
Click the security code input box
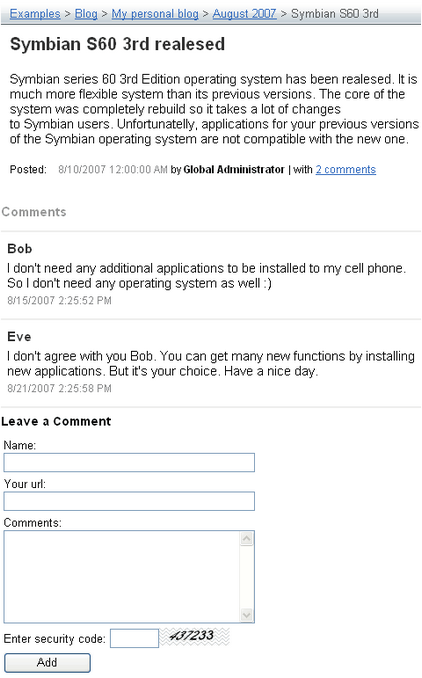point(134,638)
